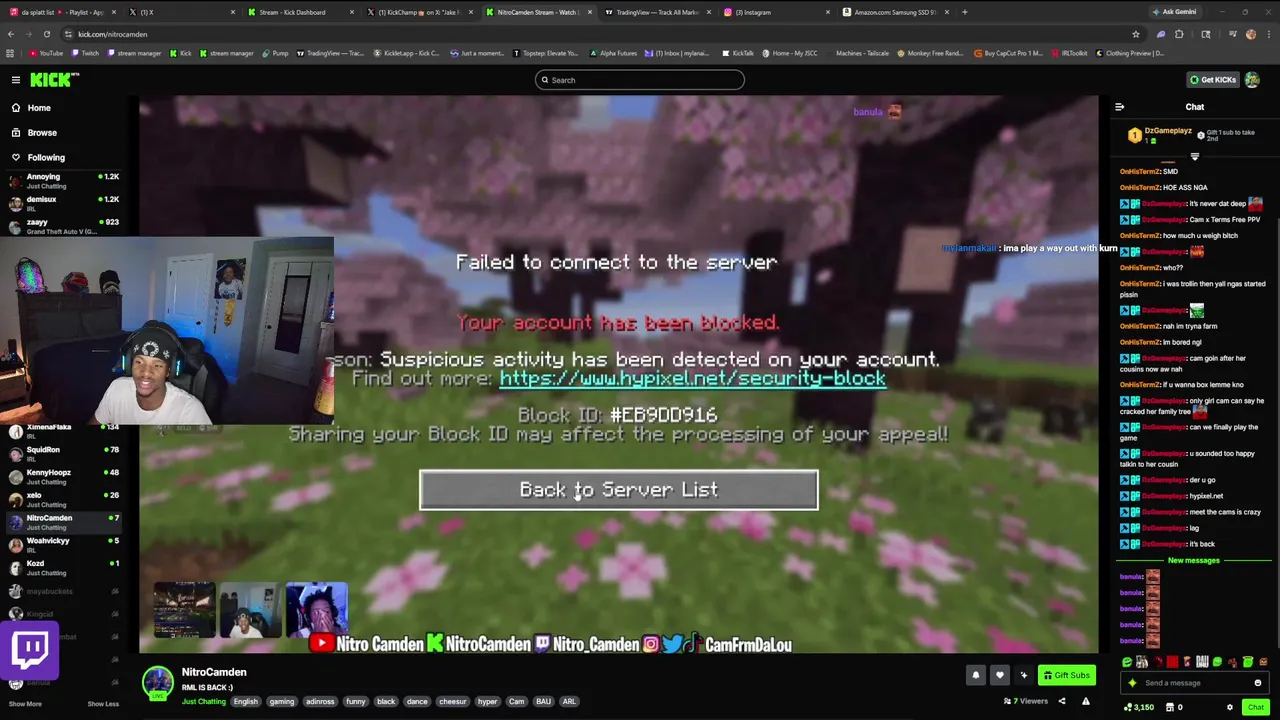Open the channel shop icon
Screen dimensions: 1280x720
click(x=1172, y=707)
